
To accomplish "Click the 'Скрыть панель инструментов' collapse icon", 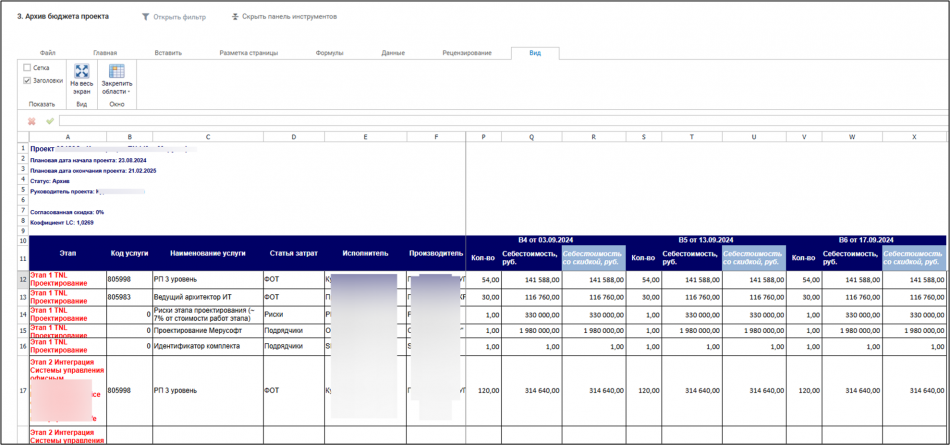I will click(235, 17).
